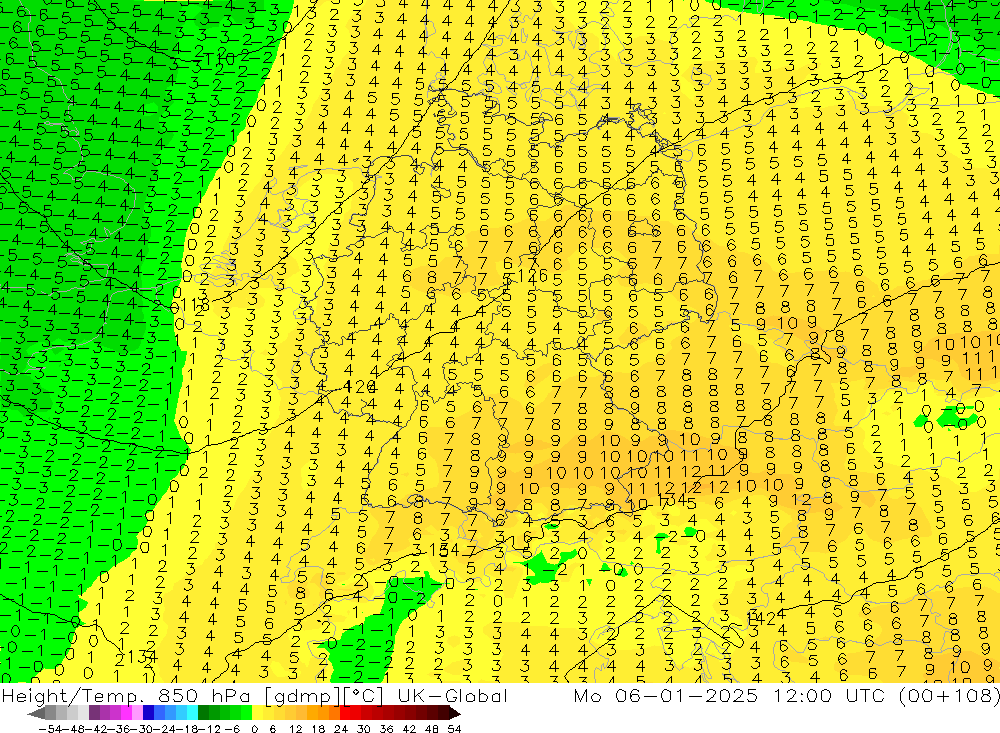
Task: Click the dark green swatch above -12
Action: tap(203, 714)
